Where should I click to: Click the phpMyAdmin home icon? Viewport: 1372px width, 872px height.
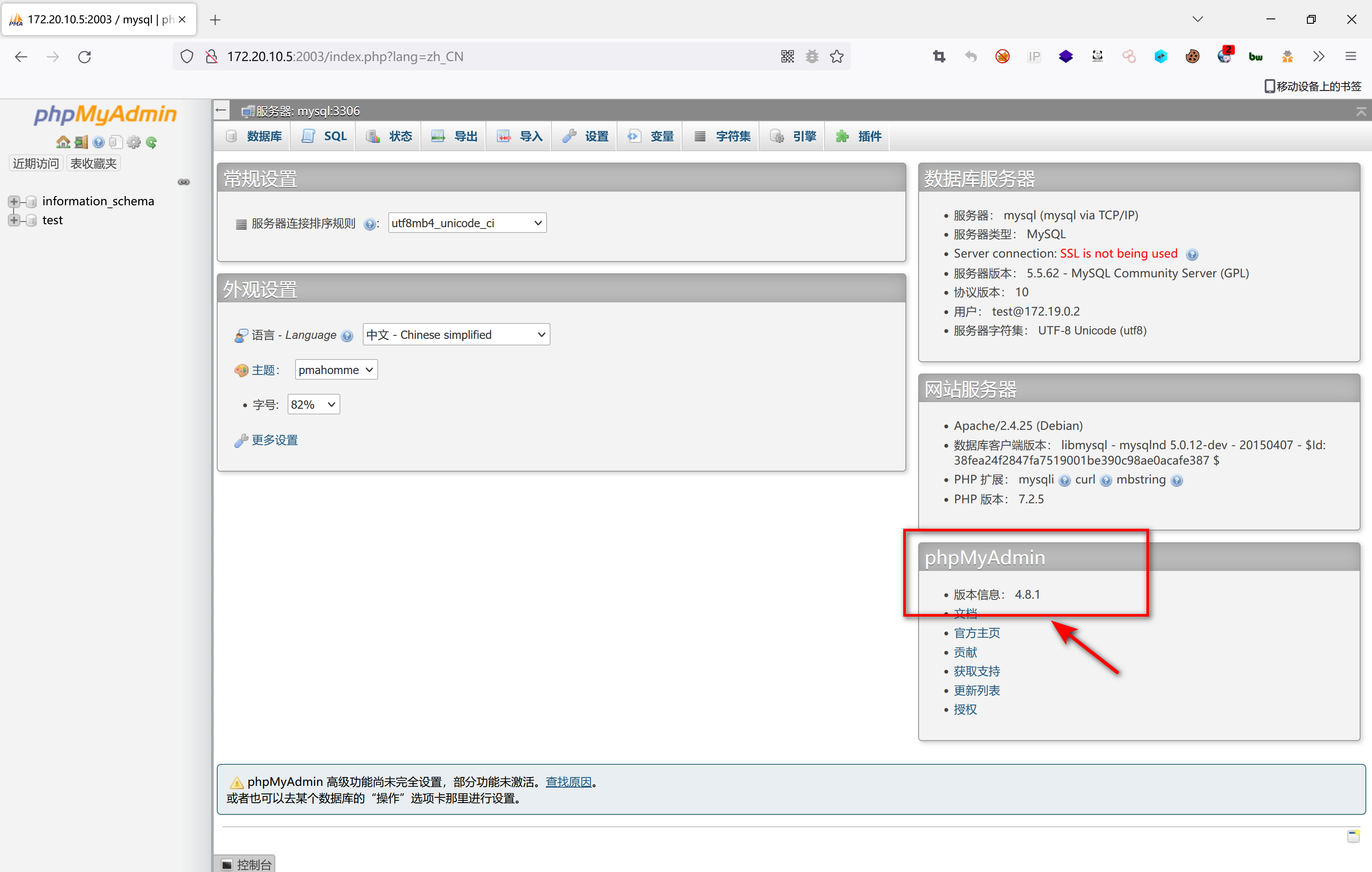coord(63,142)
